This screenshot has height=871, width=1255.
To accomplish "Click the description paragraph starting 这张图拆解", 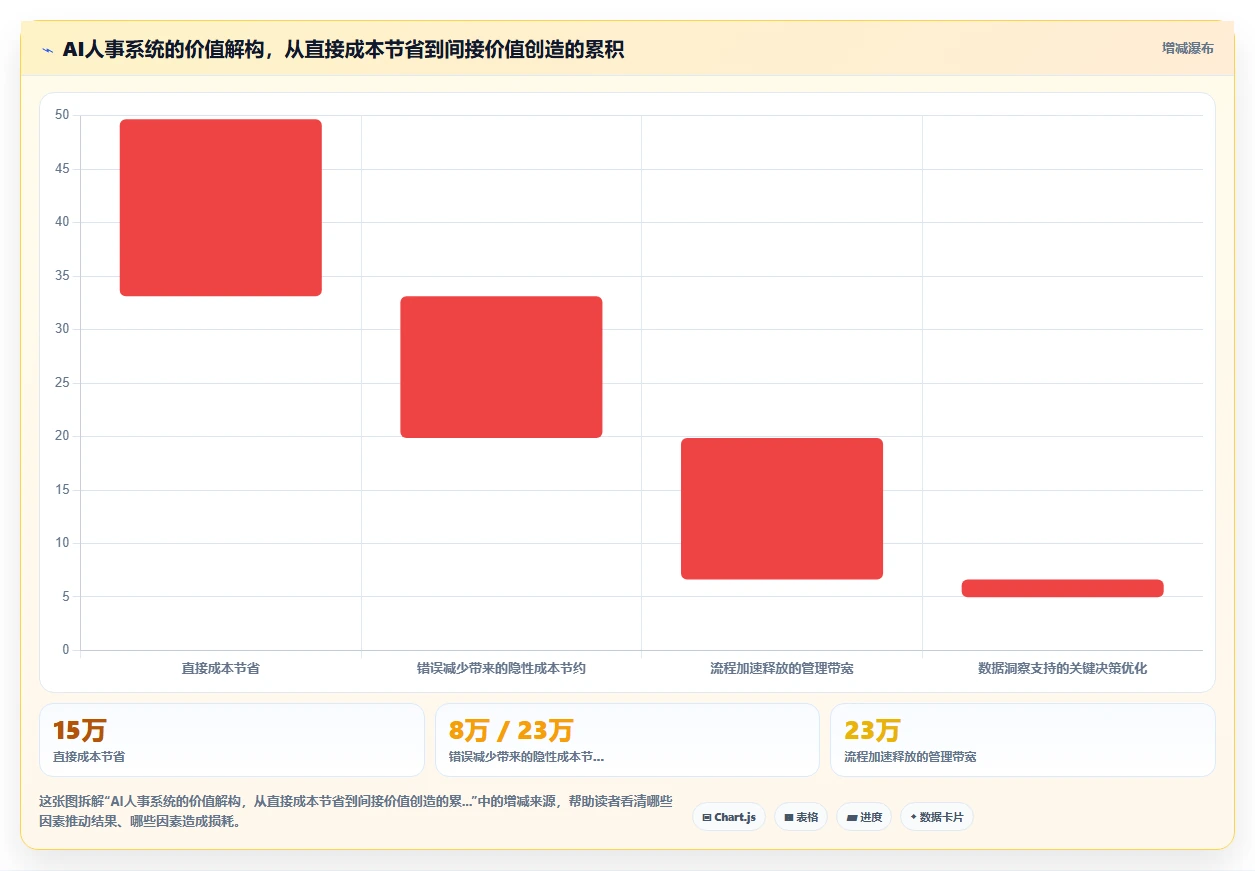I will pos(355,812).
